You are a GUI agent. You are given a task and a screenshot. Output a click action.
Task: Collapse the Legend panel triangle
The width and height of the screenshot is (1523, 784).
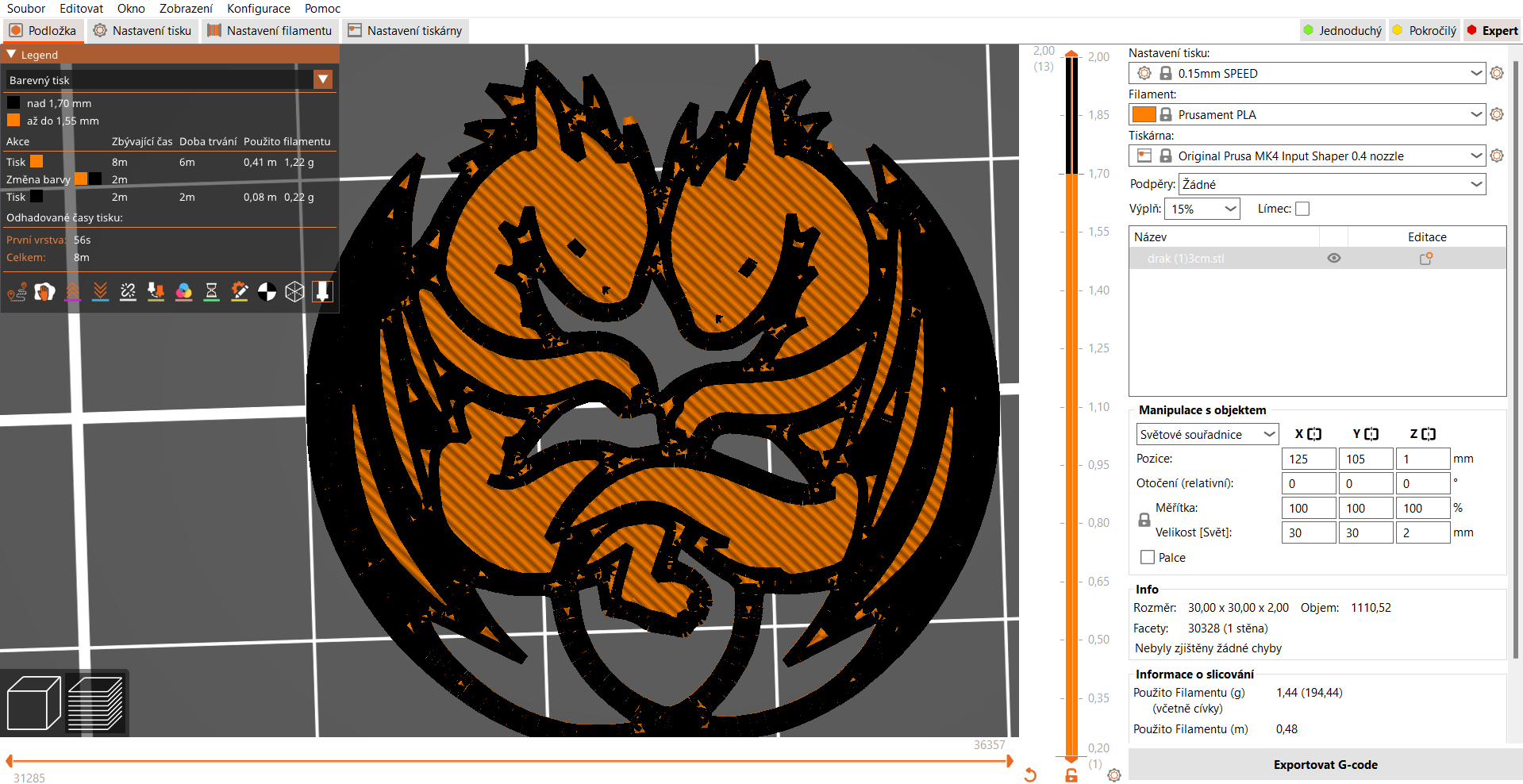pos(11,55)
